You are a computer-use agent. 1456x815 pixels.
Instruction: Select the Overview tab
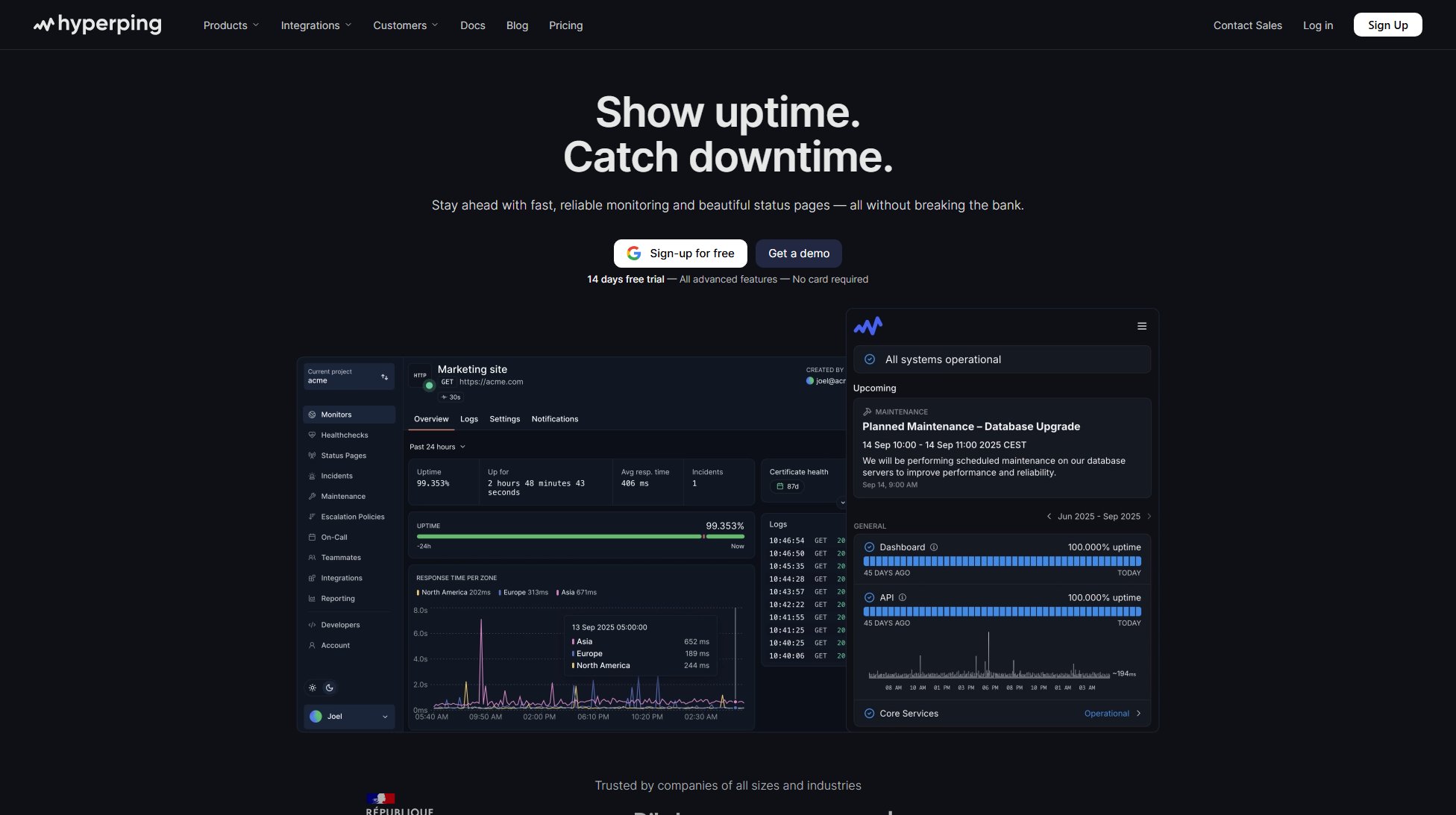(431, 419)
